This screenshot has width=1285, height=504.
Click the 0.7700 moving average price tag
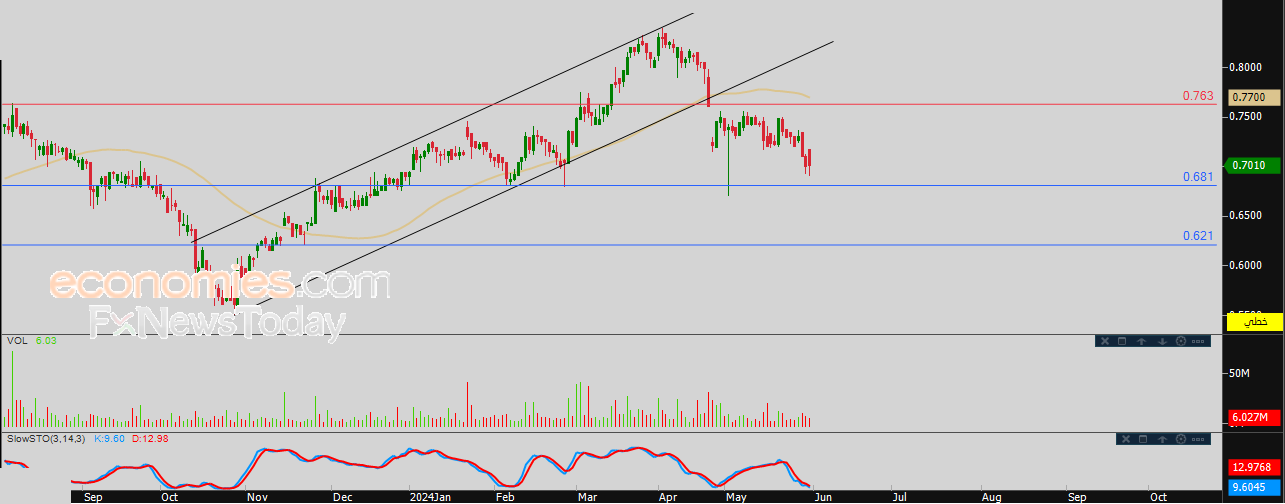(x=1250, y=97)
